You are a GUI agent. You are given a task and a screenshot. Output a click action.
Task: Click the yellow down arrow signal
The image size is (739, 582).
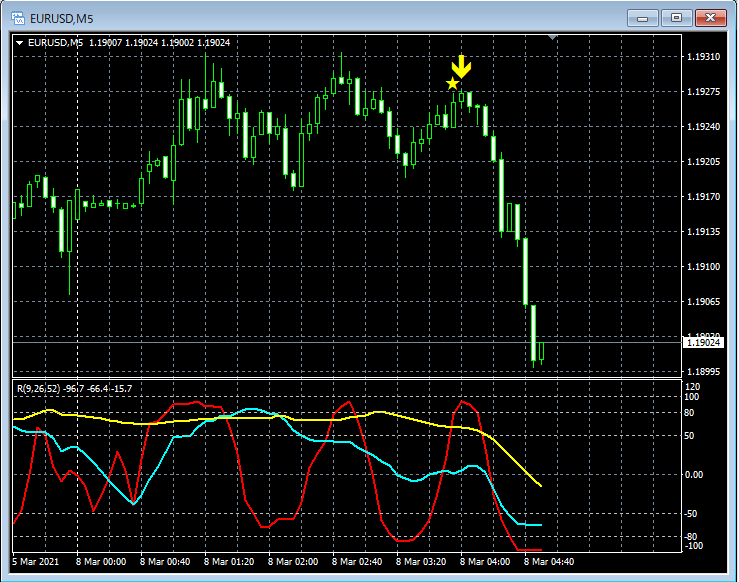461,66
